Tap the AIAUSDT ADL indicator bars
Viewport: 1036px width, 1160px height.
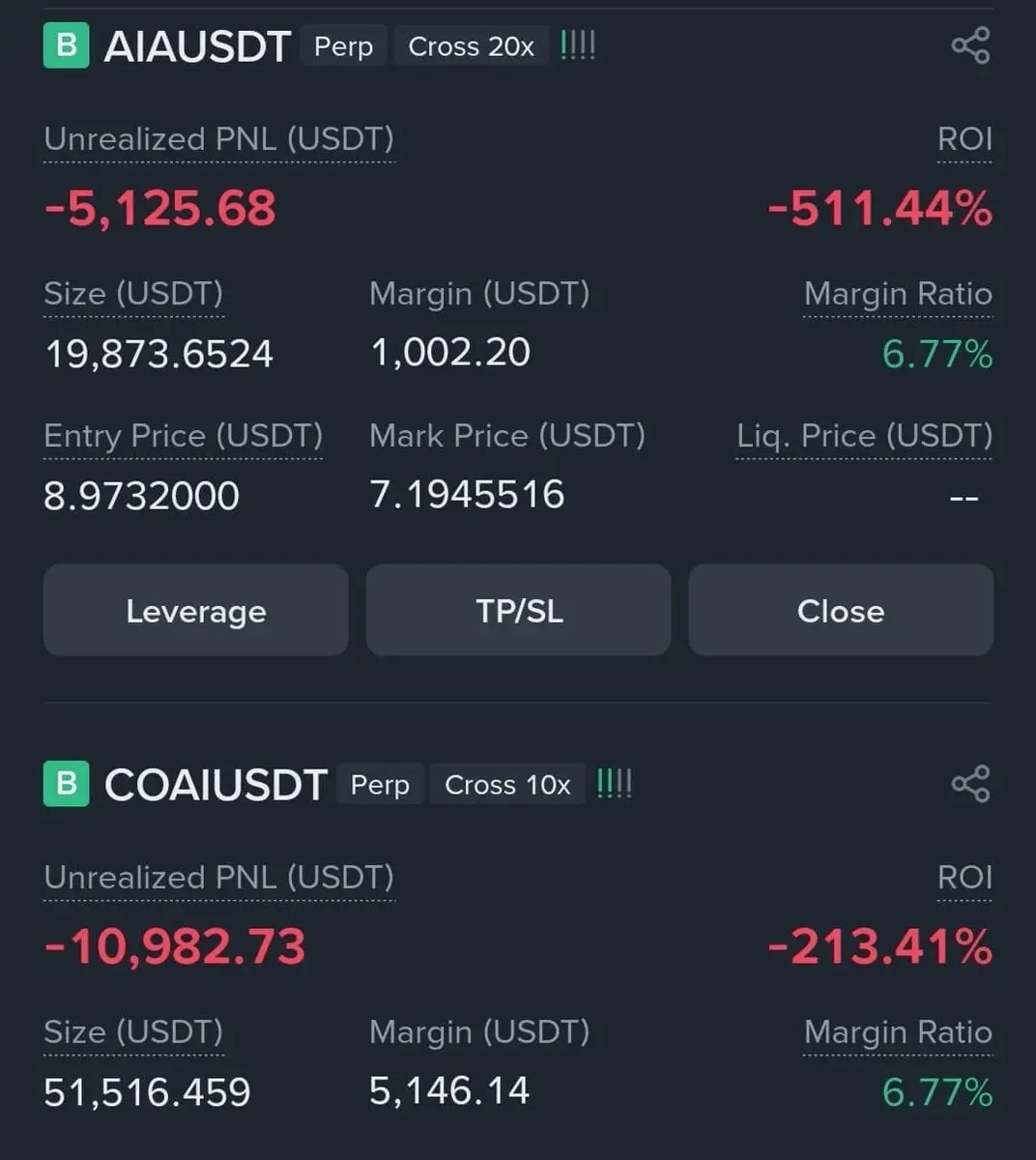click(578, 45)
